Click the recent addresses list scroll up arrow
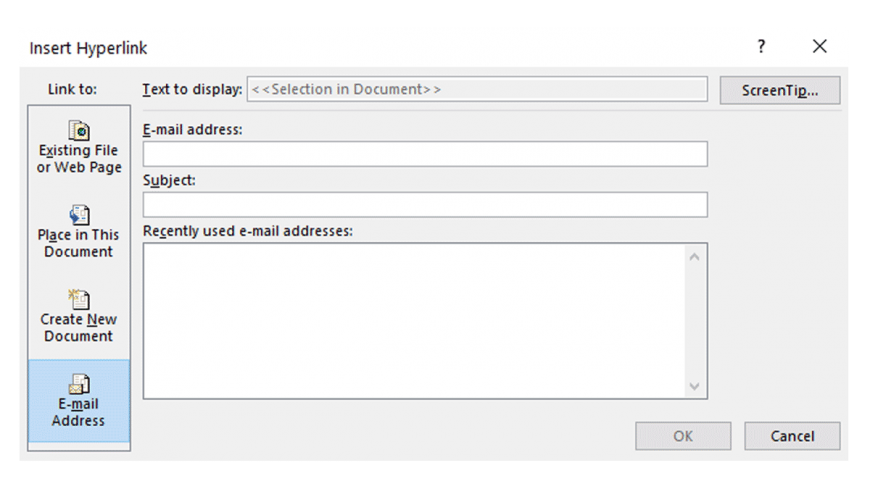Image resolution: width=870 pixels, height=489 pixels. pyautogui.click(x=694, y=257)
